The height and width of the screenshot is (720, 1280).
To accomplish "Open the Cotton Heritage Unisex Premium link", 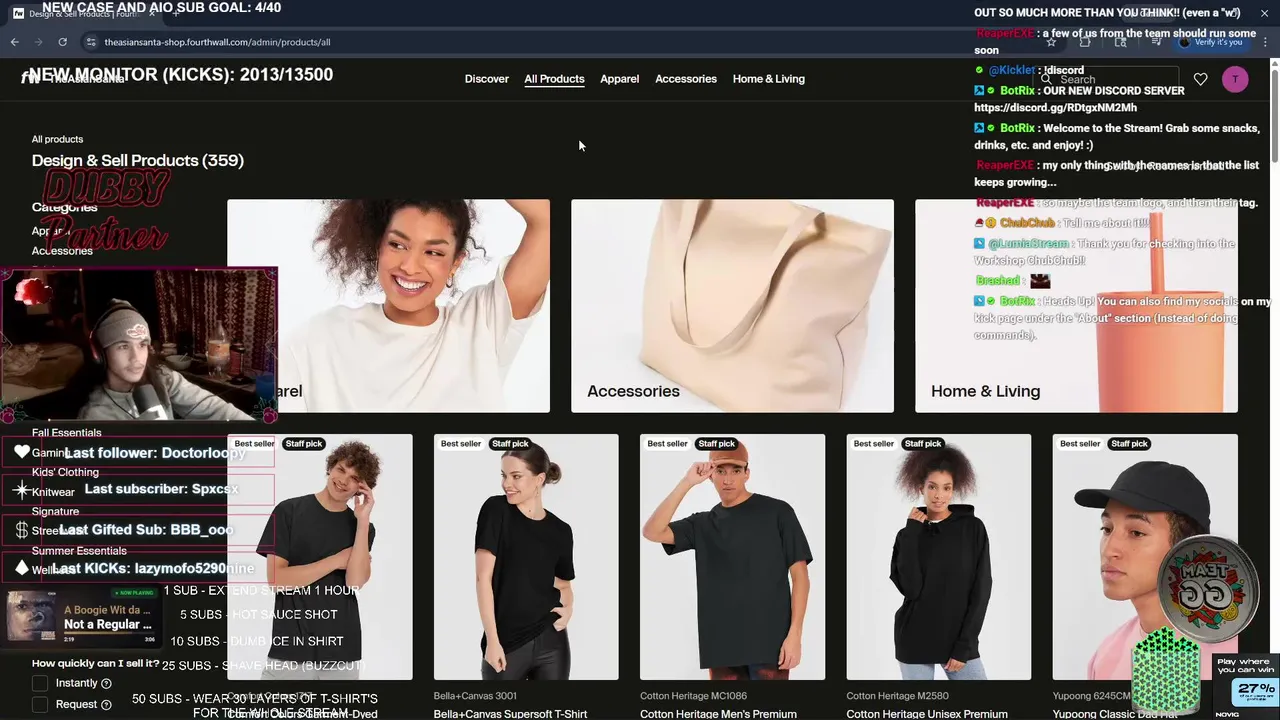I will (x=927, y=714).
